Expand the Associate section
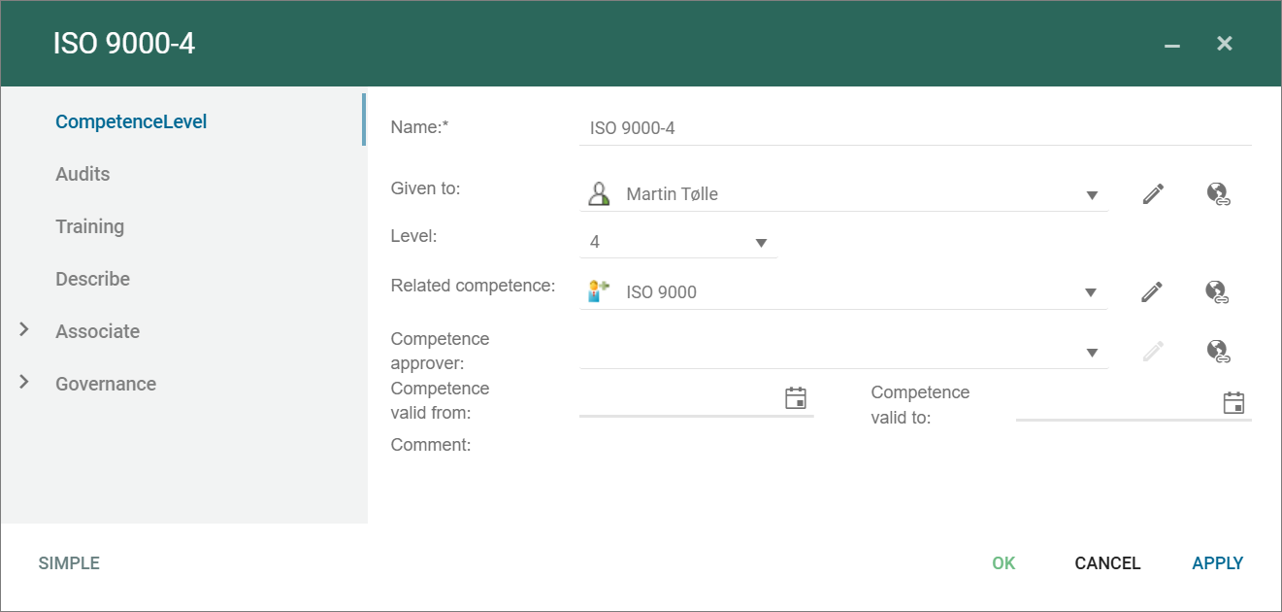The image size is (1282, 612). tap(25, 330)
